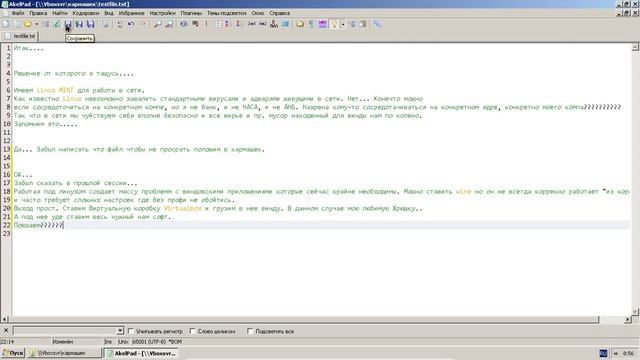
Task: Click the horizontal scrollbar thumb
Action: (304, 320)
